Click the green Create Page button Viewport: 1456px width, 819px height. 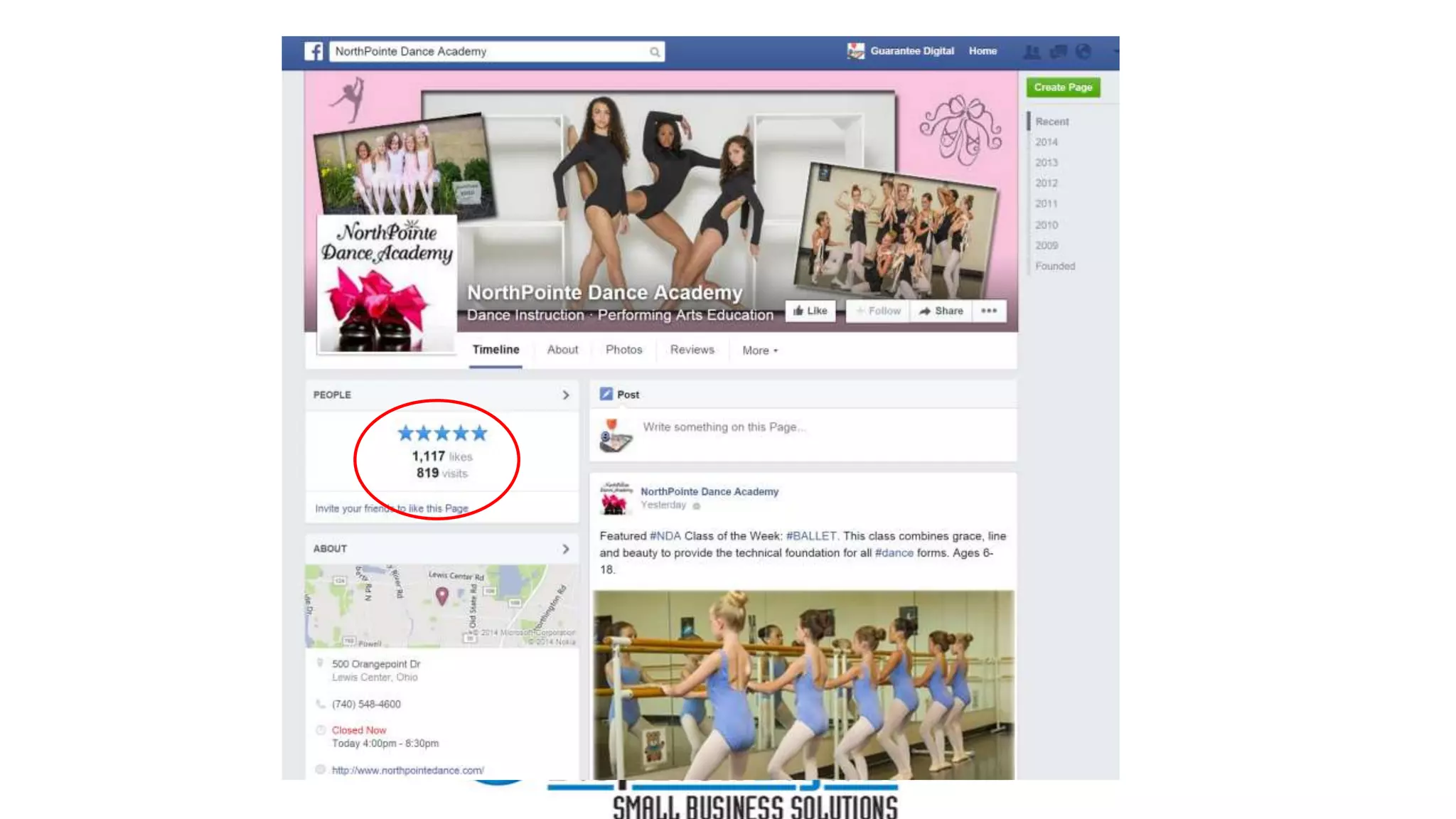(1063, 87)
